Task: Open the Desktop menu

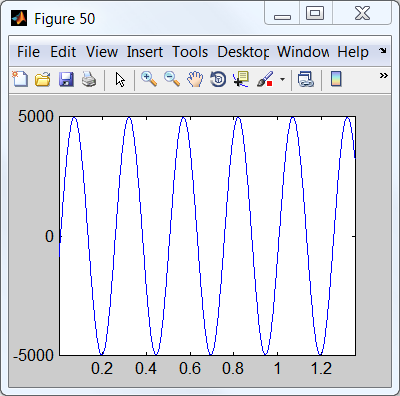Action: [243, 52]
